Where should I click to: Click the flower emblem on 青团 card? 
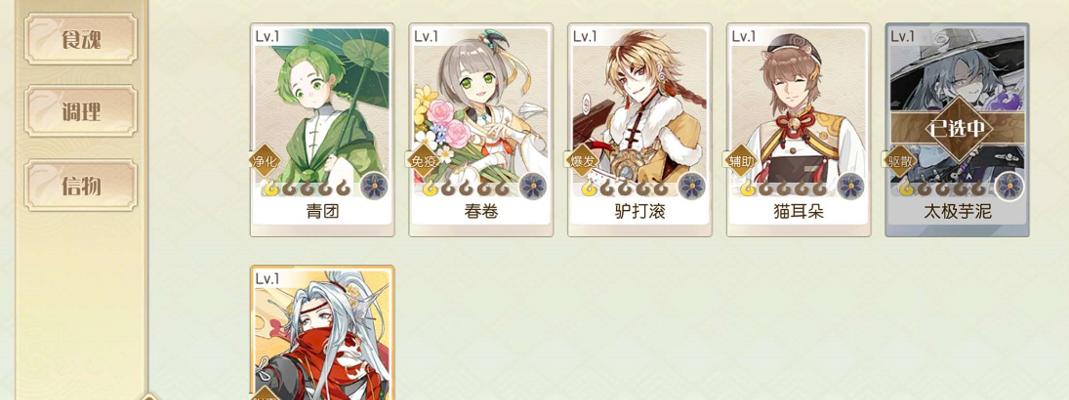374,186
